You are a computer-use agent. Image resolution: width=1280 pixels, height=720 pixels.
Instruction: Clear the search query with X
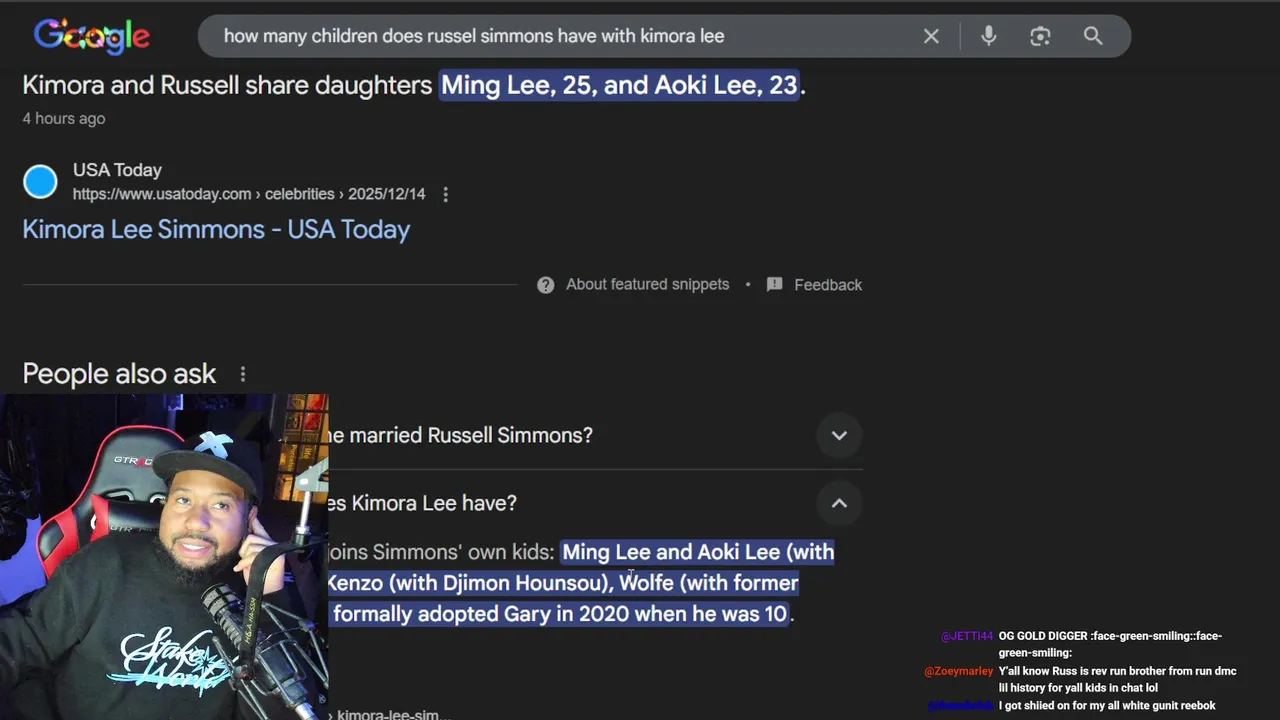click(x=931, y=36)
